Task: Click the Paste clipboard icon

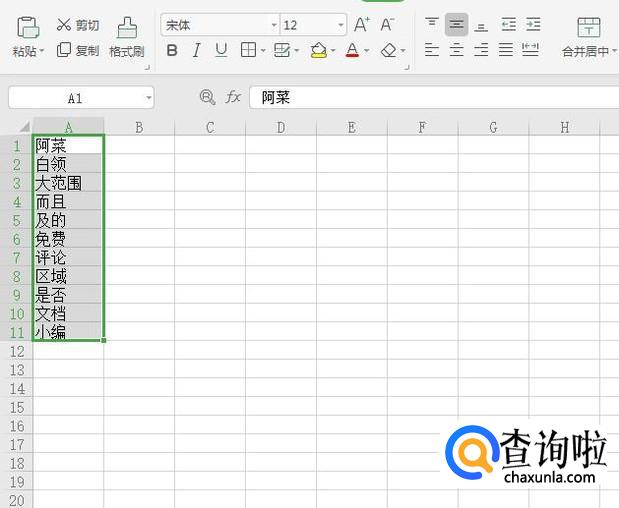Action: tap(28, 28)
